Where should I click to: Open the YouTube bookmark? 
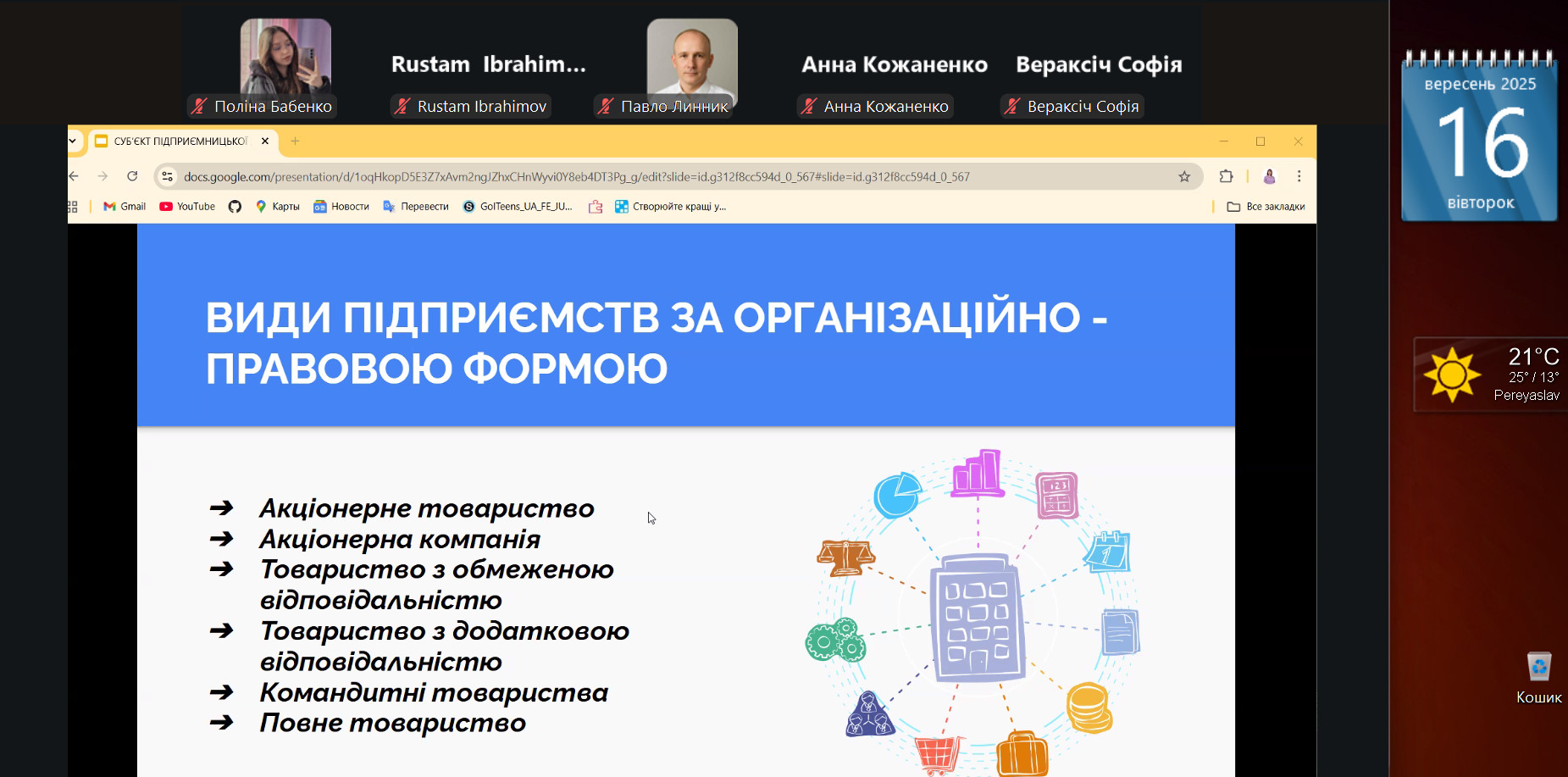[x=187, y=207]
